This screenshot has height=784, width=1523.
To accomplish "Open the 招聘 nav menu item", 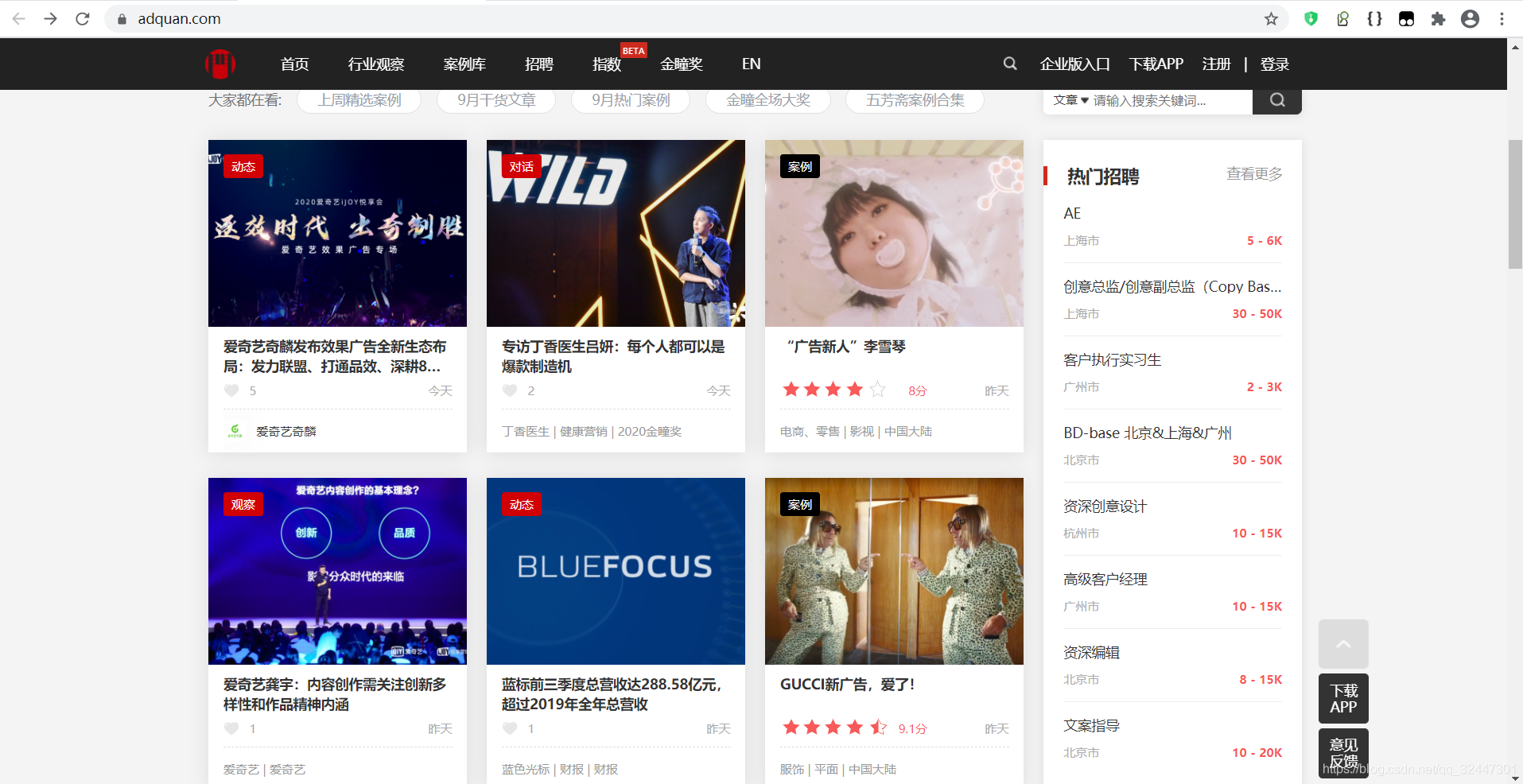I will pos(539,64).
